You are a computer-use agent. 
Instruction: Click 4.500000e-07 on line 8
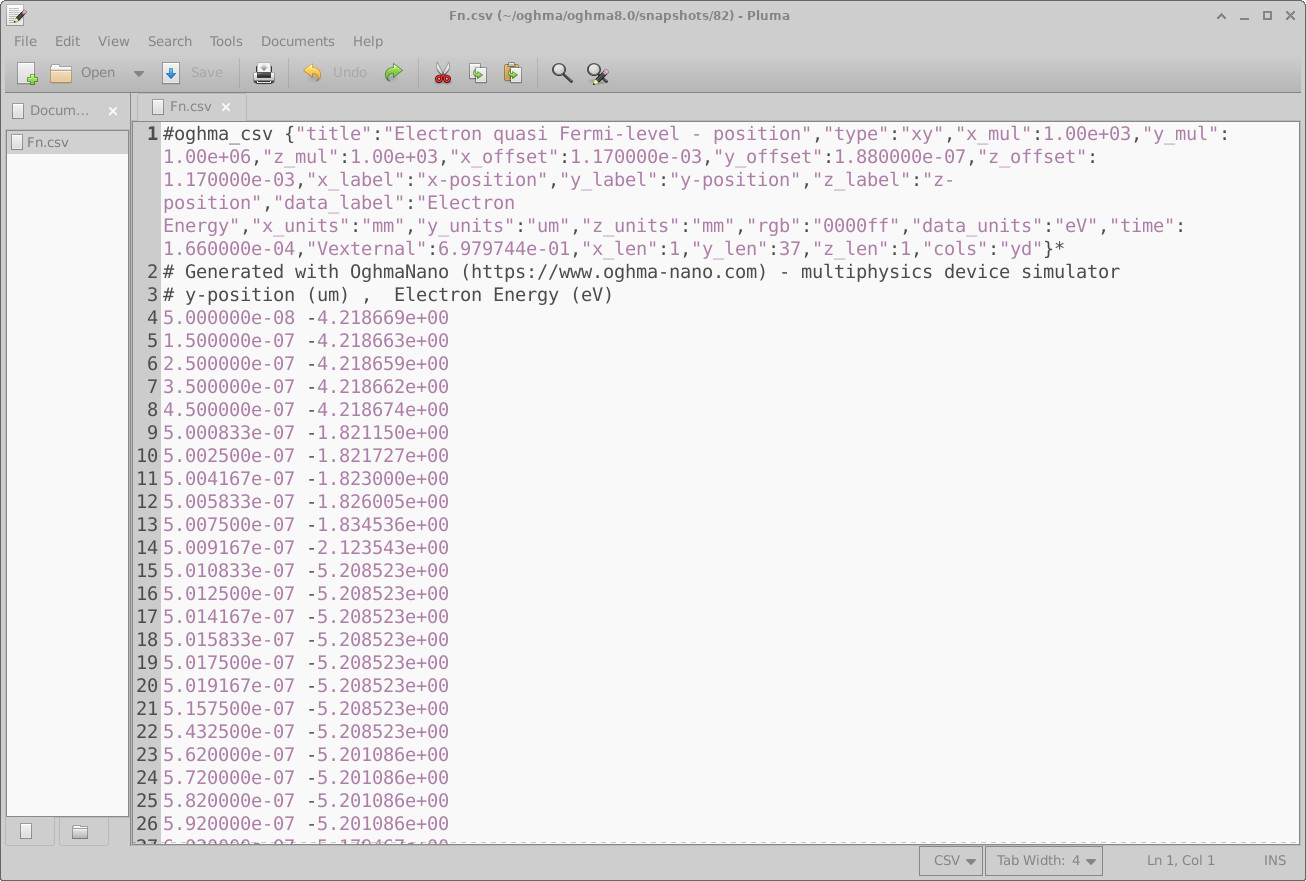coord(229,410)
